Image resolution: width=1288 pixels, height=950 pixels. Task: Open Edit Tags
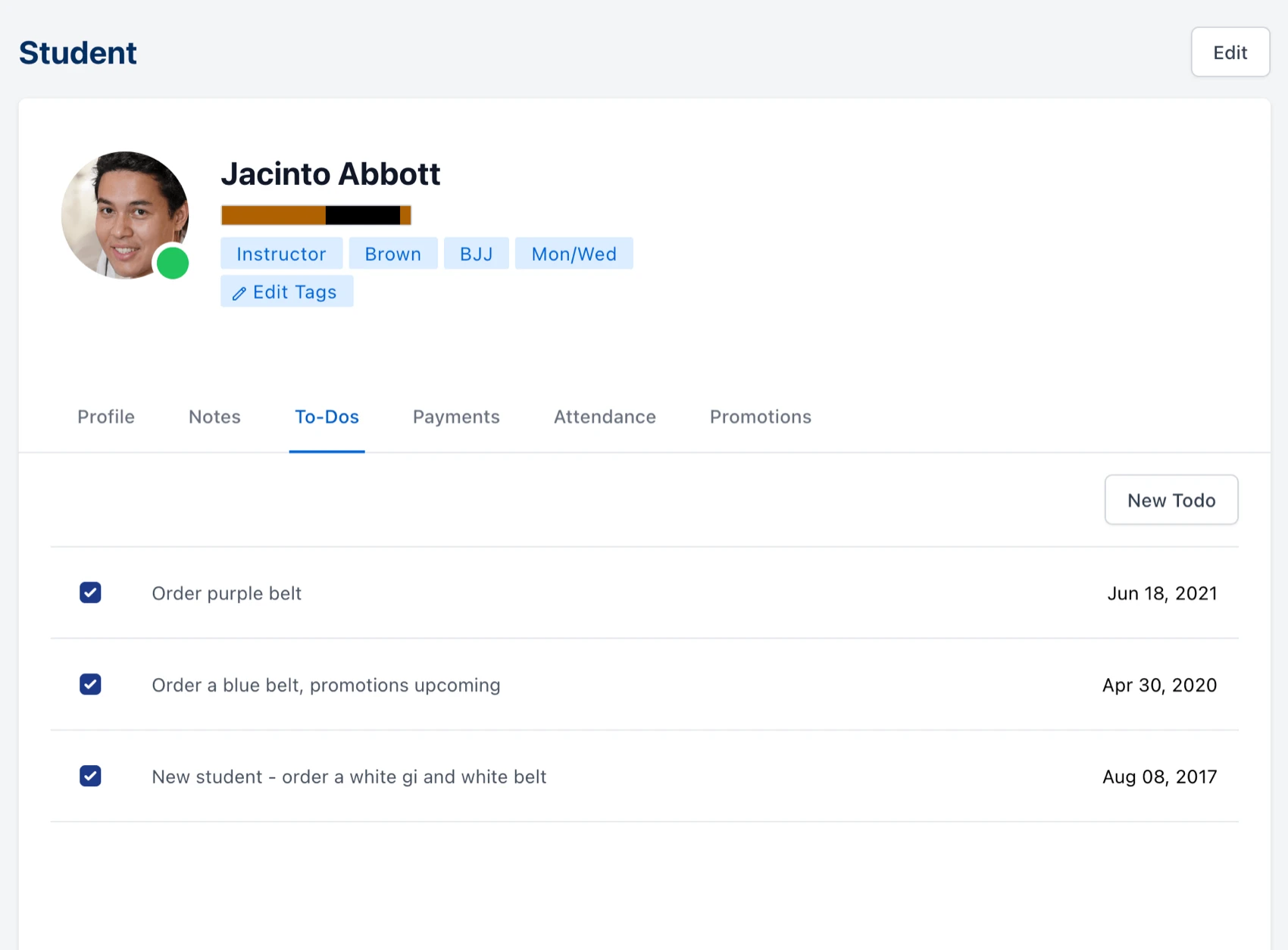[286, 292]
